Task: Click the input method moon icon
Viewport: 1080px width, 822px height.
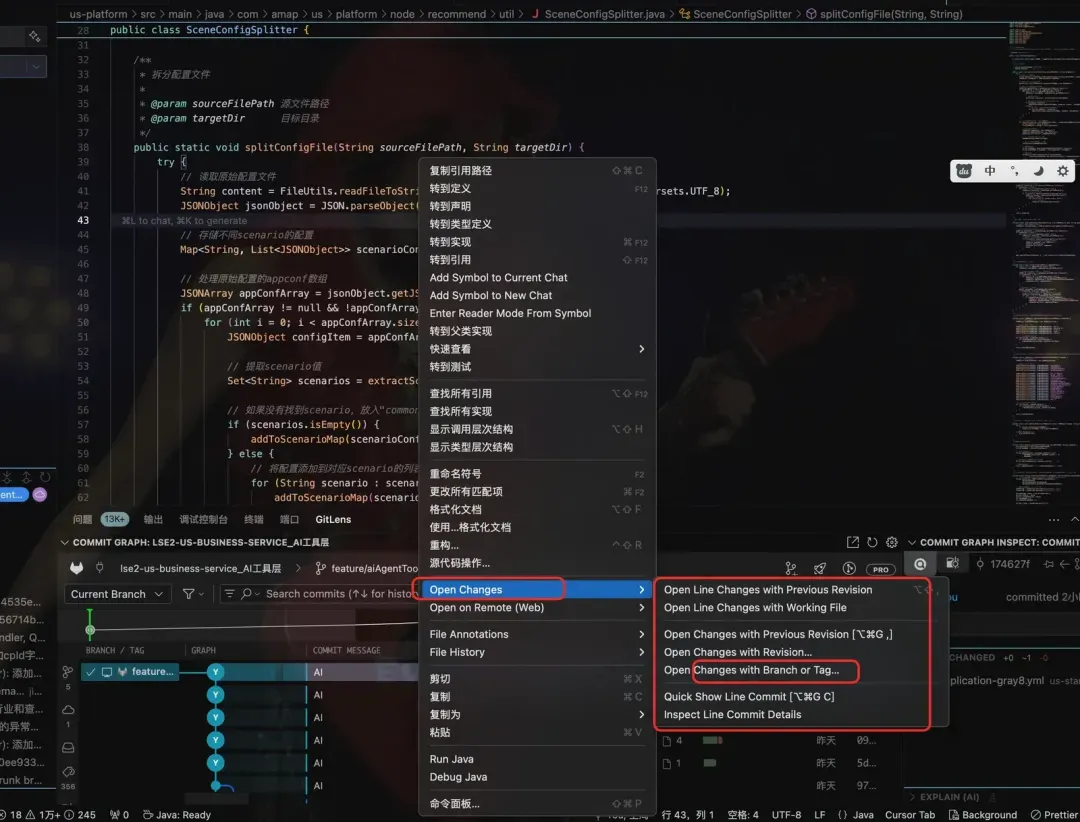Action: [1038, 171]
